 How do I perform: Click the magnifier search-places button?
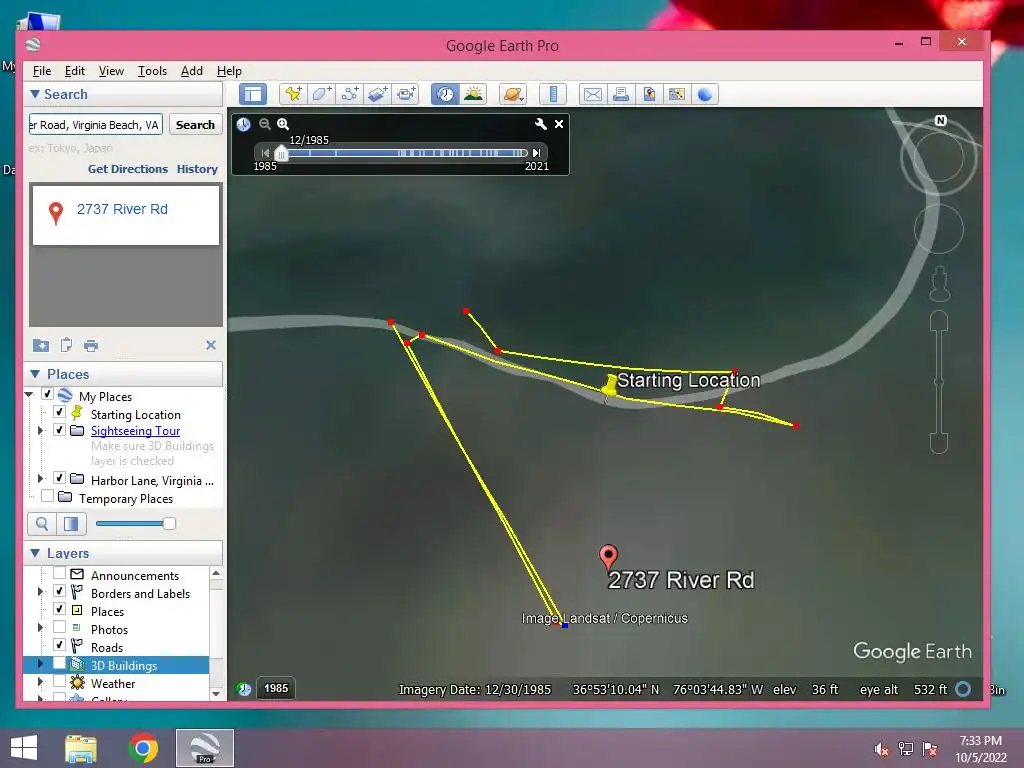tap(42, 524)
